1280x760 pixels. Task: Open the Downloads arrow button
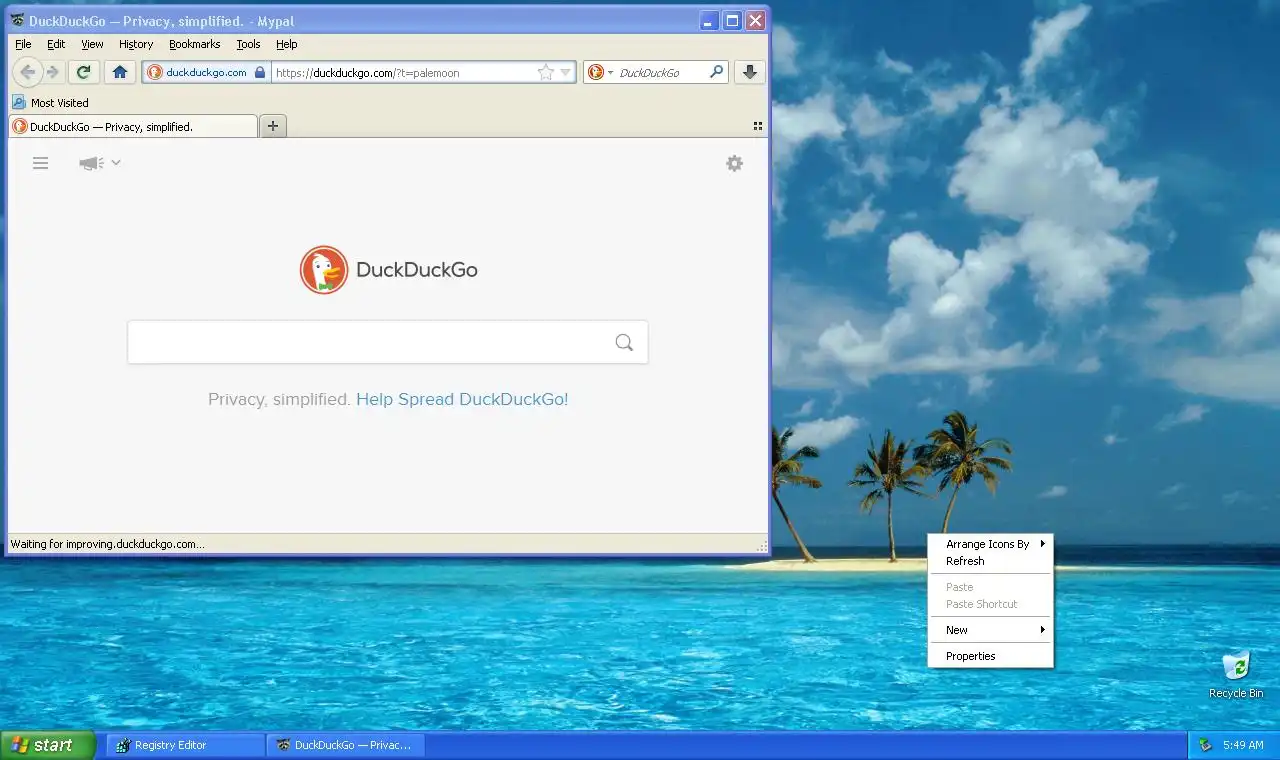[x=750, y=72]
